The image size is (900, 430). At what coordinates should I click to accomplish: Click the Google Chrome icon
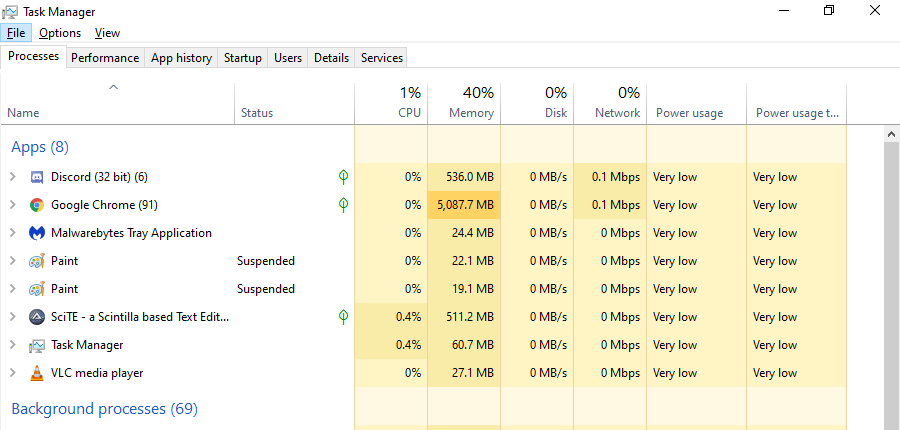tap(37, 205)
